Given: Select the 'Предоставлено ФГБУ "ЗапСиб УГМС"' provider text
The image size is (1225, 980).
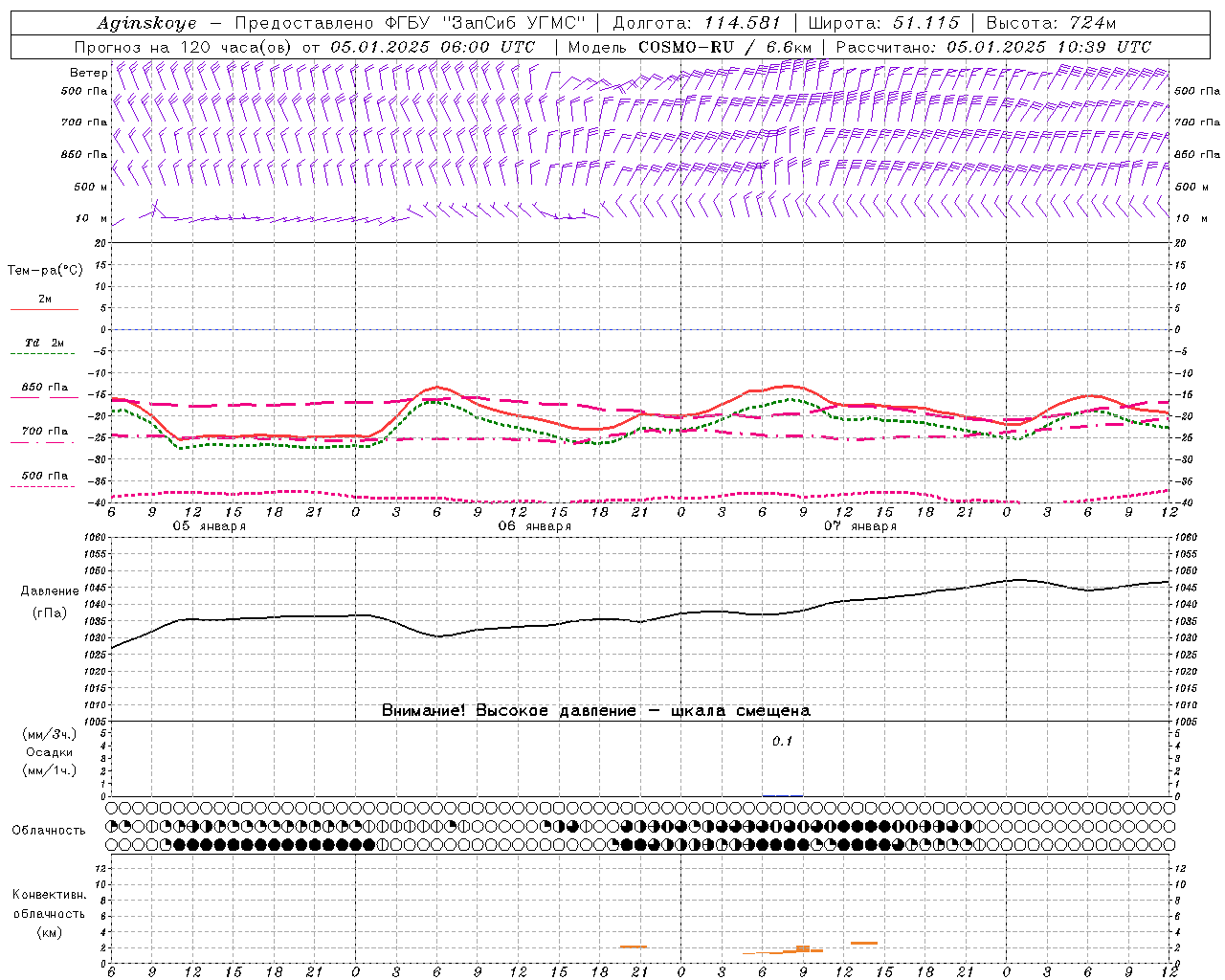Looking at the screenshot, I should pos(409,24).
